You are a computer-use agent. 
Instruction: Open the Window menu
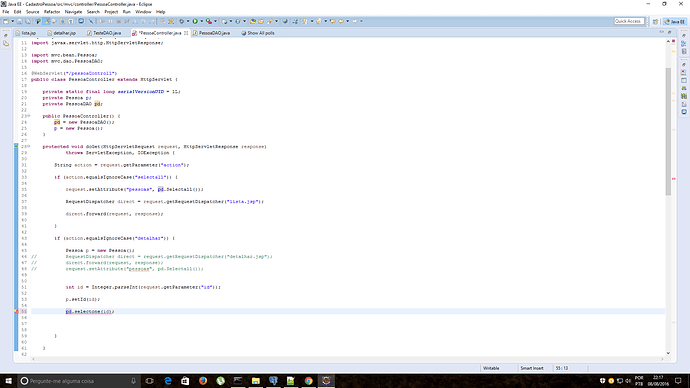click(x=143, y=12)
